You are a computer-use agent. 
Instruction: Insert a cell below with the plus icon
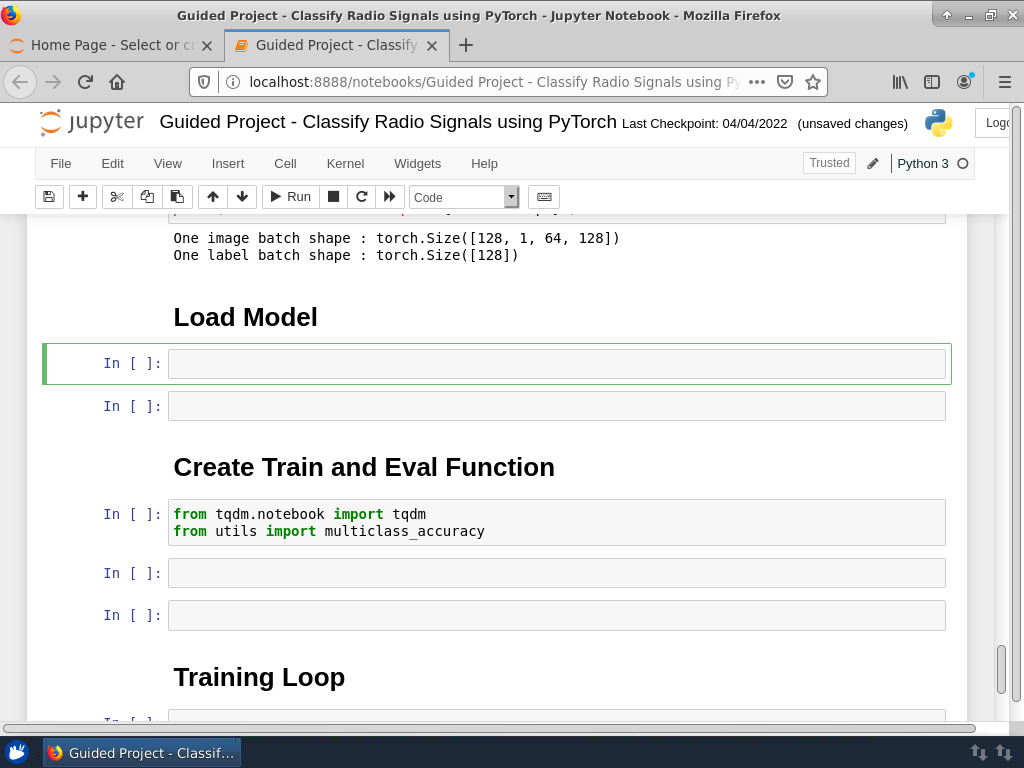point(83,197)
